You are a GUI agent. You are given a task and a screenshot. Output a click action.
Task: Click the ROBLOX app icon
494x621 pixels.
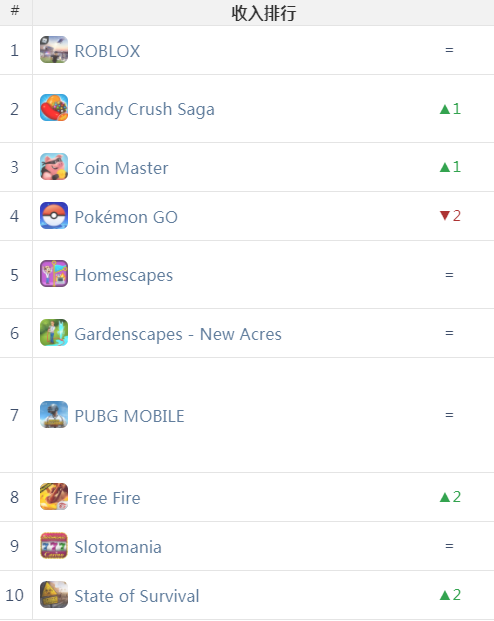54,50
